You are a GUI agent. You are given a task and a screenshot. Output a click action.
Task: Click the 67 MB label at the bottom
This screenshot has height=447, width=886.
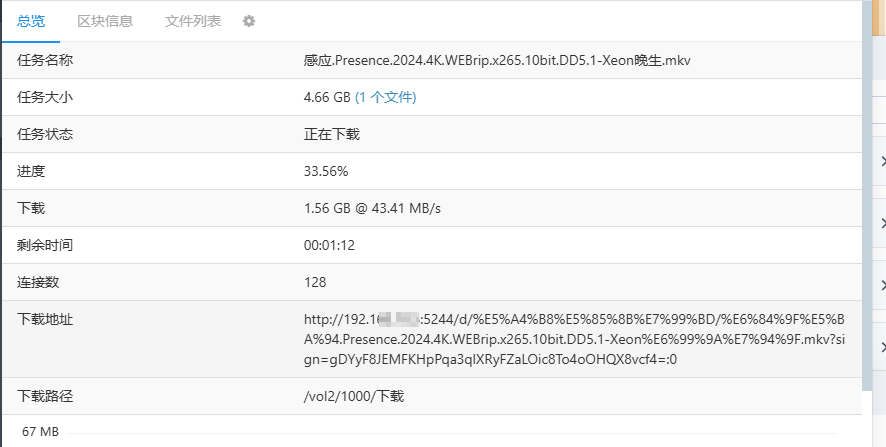click(x=41, y=432)
